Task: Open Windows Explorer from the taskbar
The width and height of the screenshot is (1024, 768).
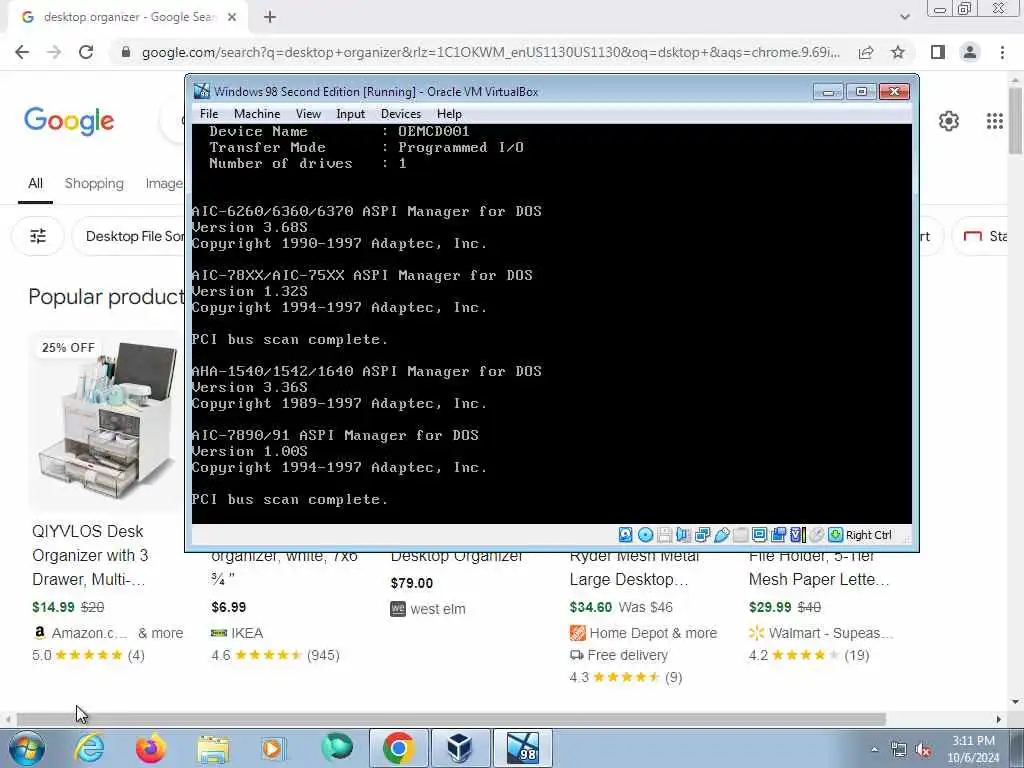Action: pos(212,748)
